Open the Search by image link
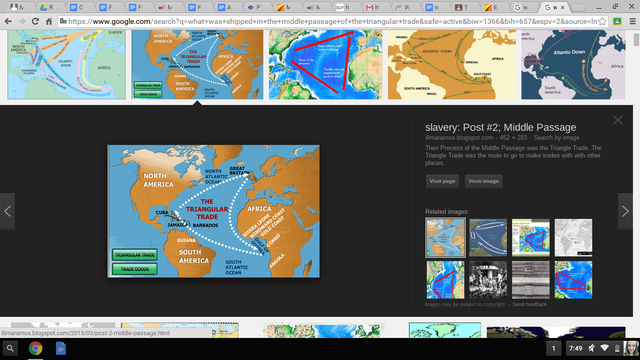This screenshot has width=640, height=360. (x=556, y=138)
